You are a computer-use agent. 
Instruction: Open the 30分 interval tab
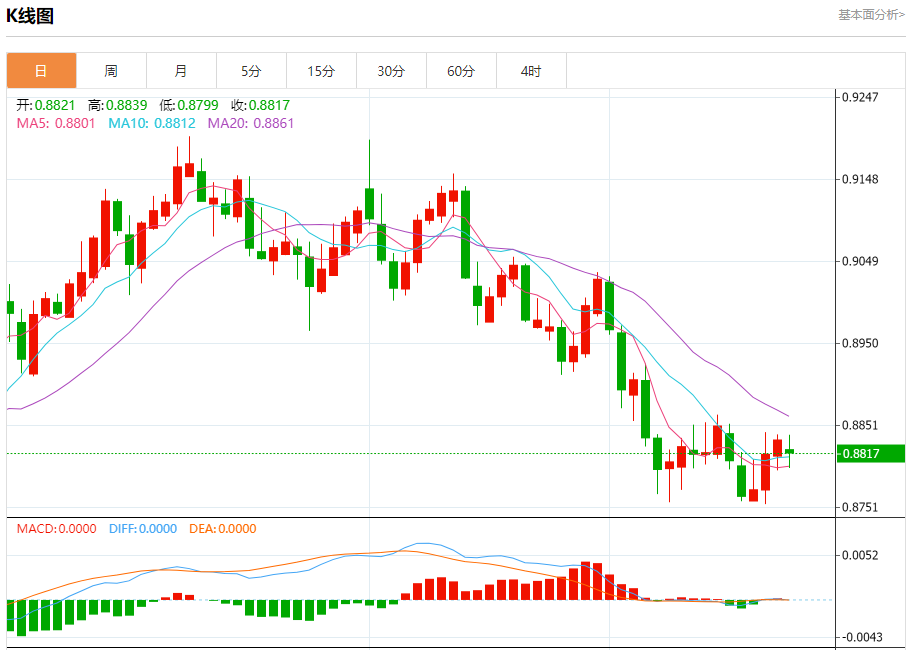[392, 71]
